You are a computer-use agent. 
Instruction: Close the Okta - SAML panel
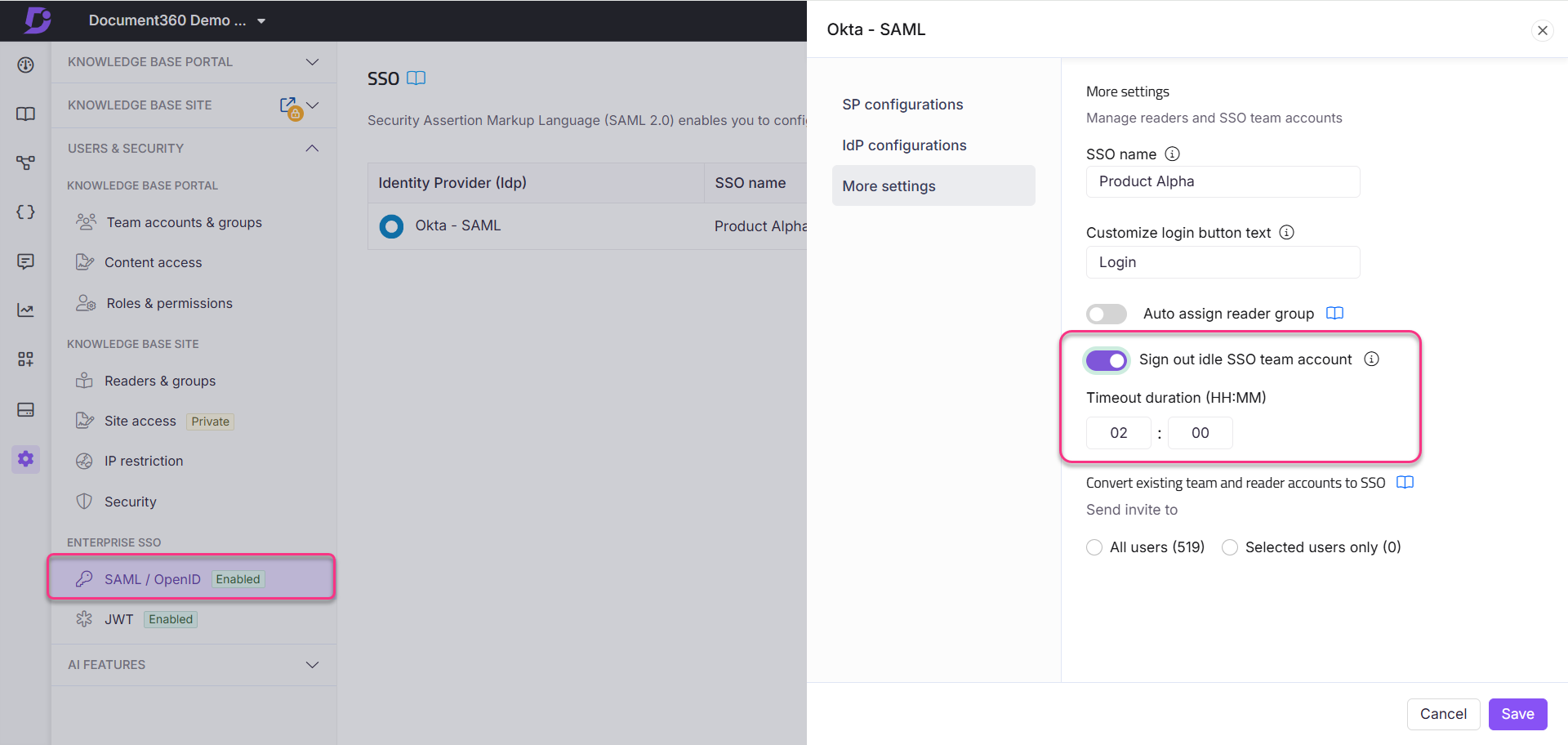coord(1543,30)
